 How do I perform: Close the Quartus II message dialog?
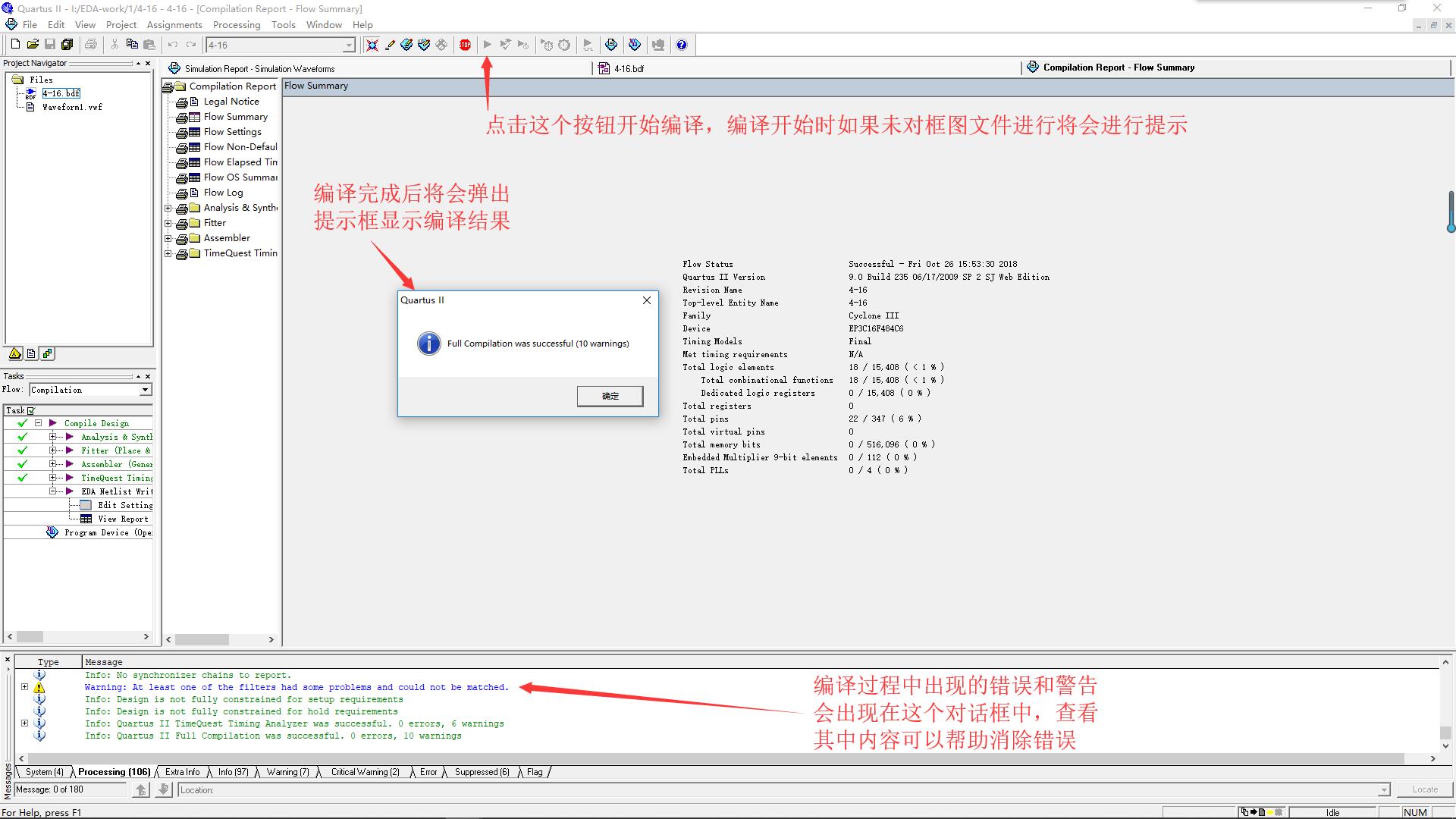point(646,300)
